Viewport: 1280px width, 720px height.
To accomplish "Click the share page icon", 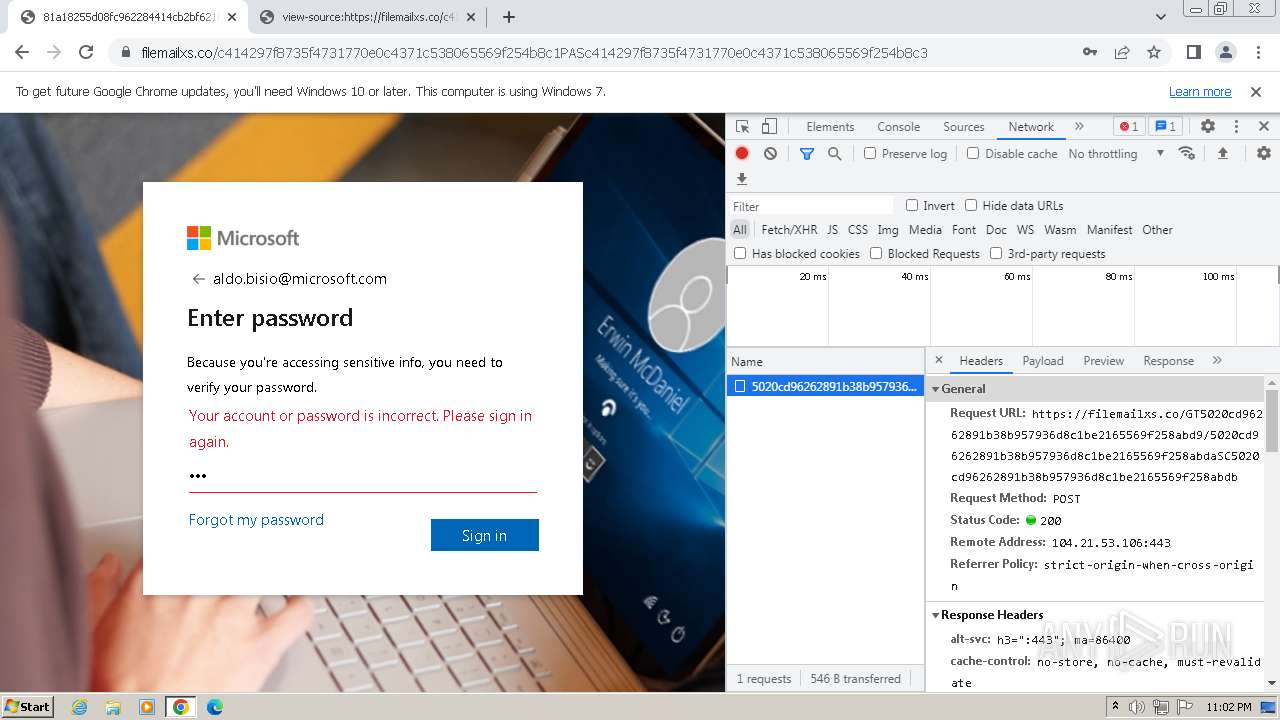I will [x=1122, y=52].
